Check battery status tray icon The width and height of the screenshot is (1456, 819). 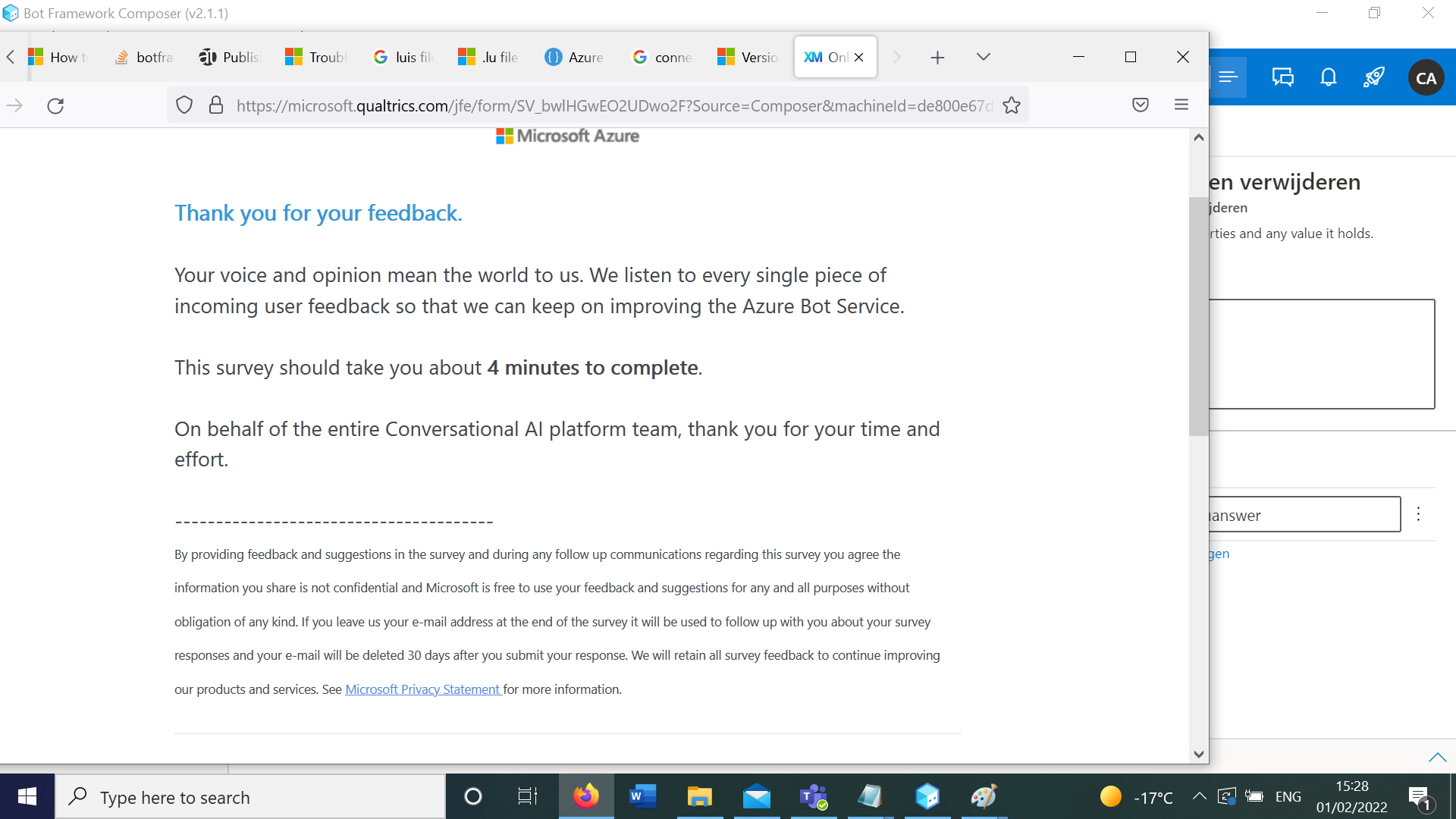click(1254, 796)
